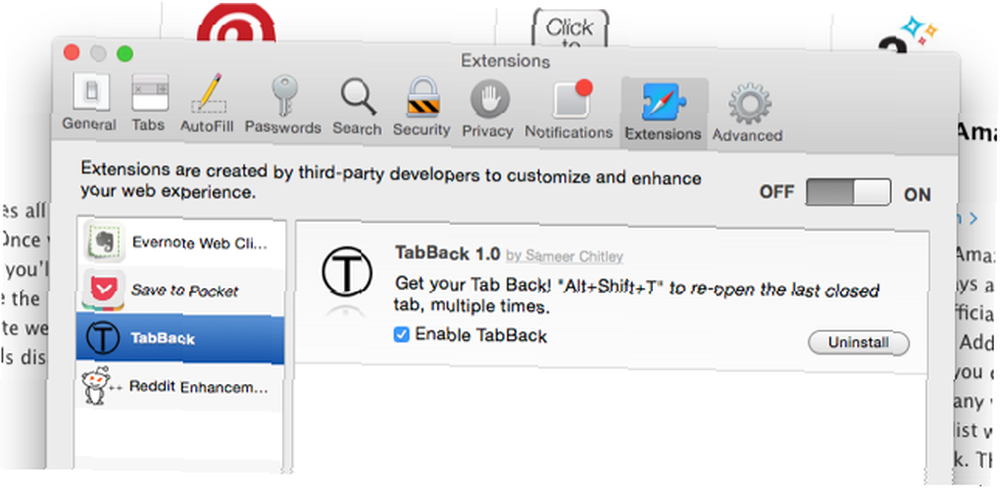Toggle the Extensions OFF/ON switch
The image size is (1000, 488).
point(848,192)
